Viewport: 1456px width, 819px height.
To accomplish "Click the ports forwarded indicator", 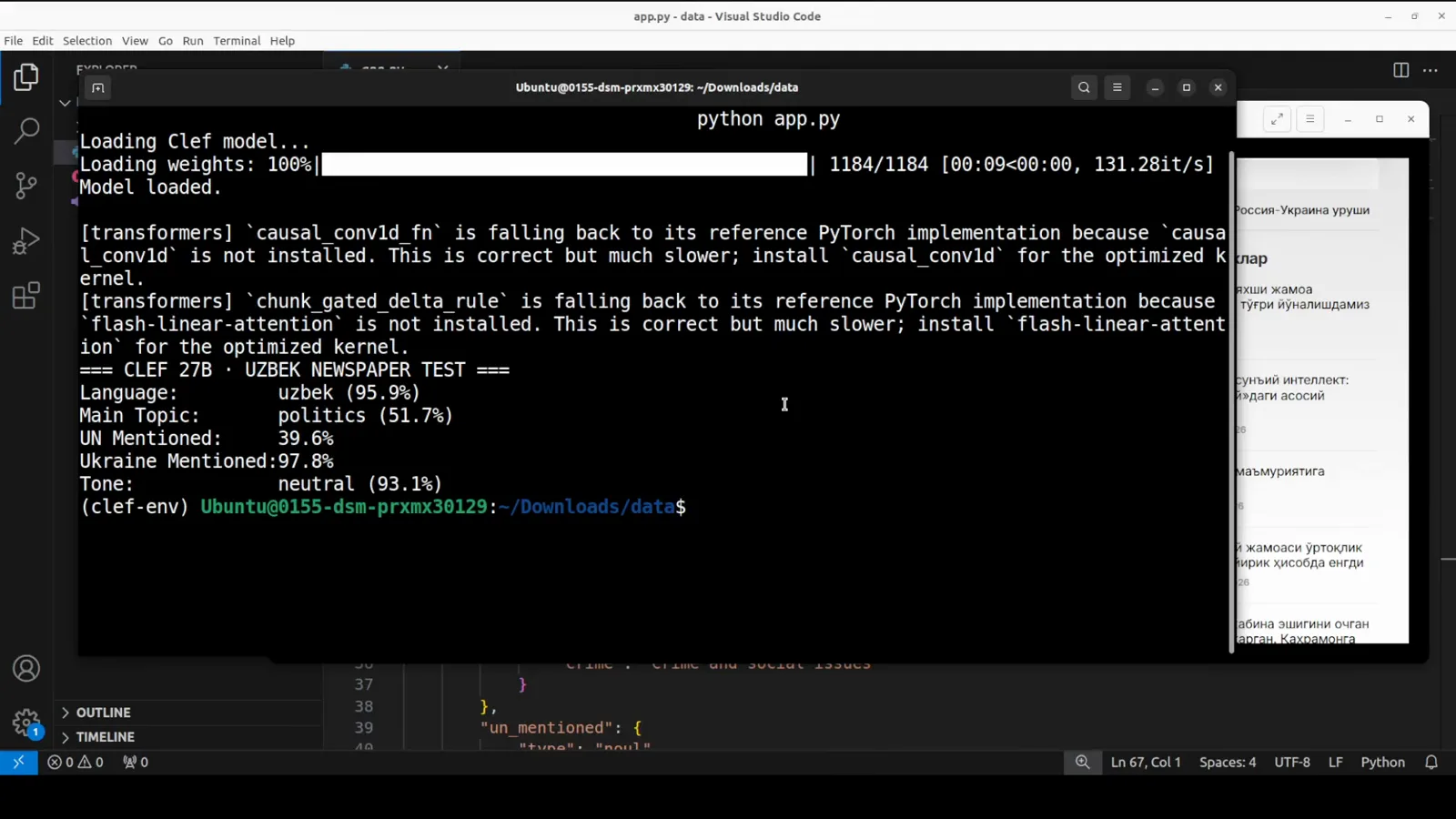I will (136, 763).
